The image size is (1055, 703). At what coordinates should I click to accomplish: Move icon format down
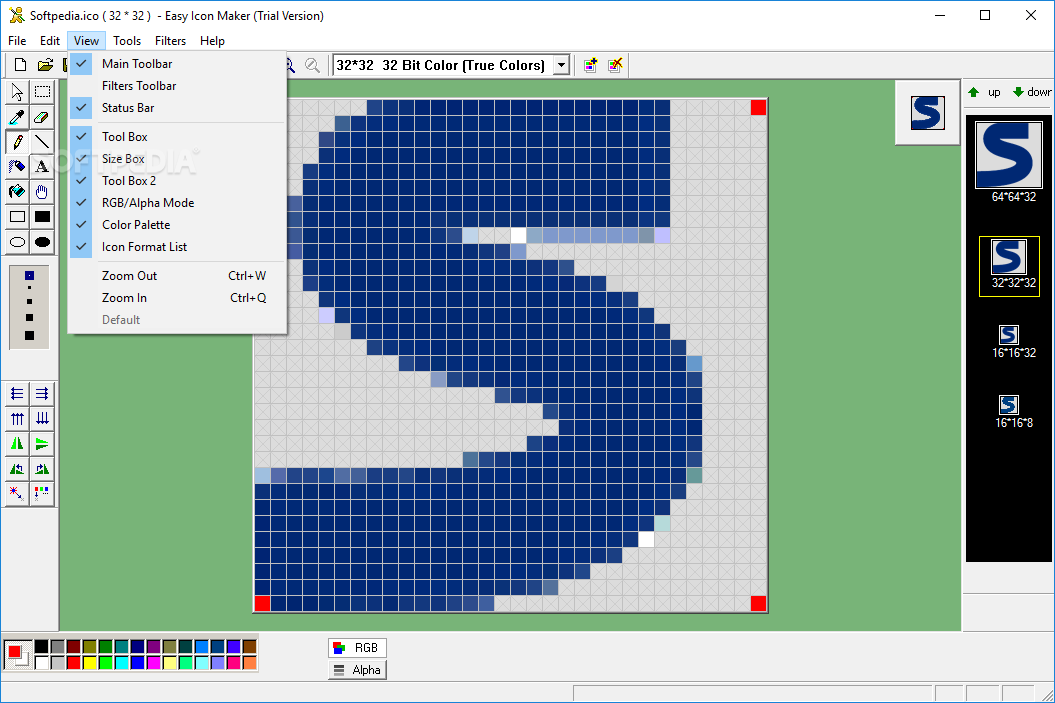[1032, 92]
